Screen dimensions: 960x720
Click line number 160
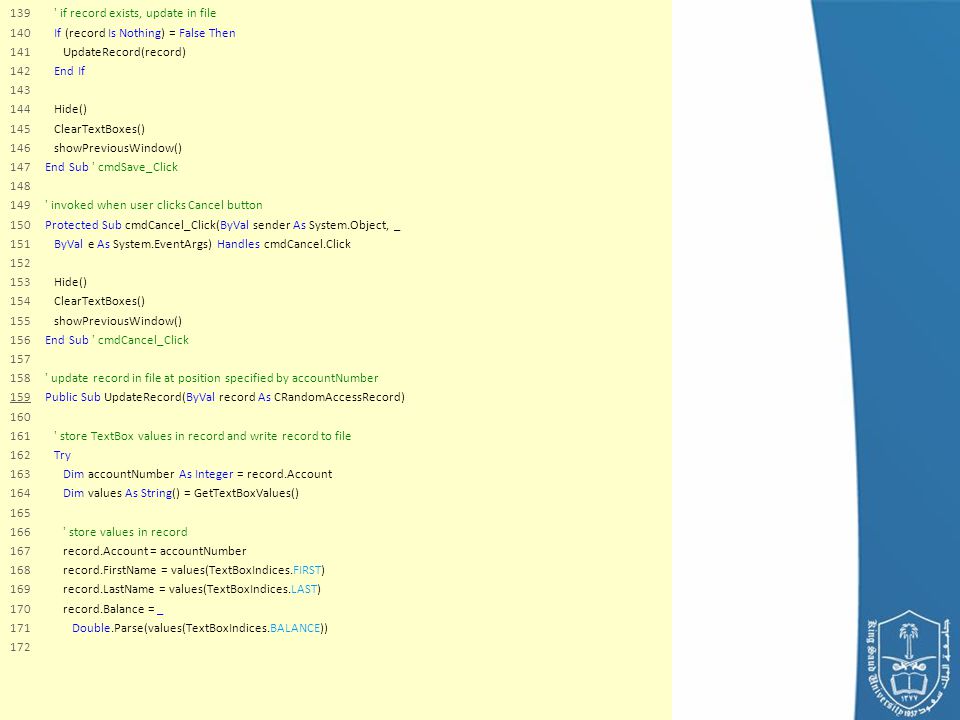click(20, 417)
